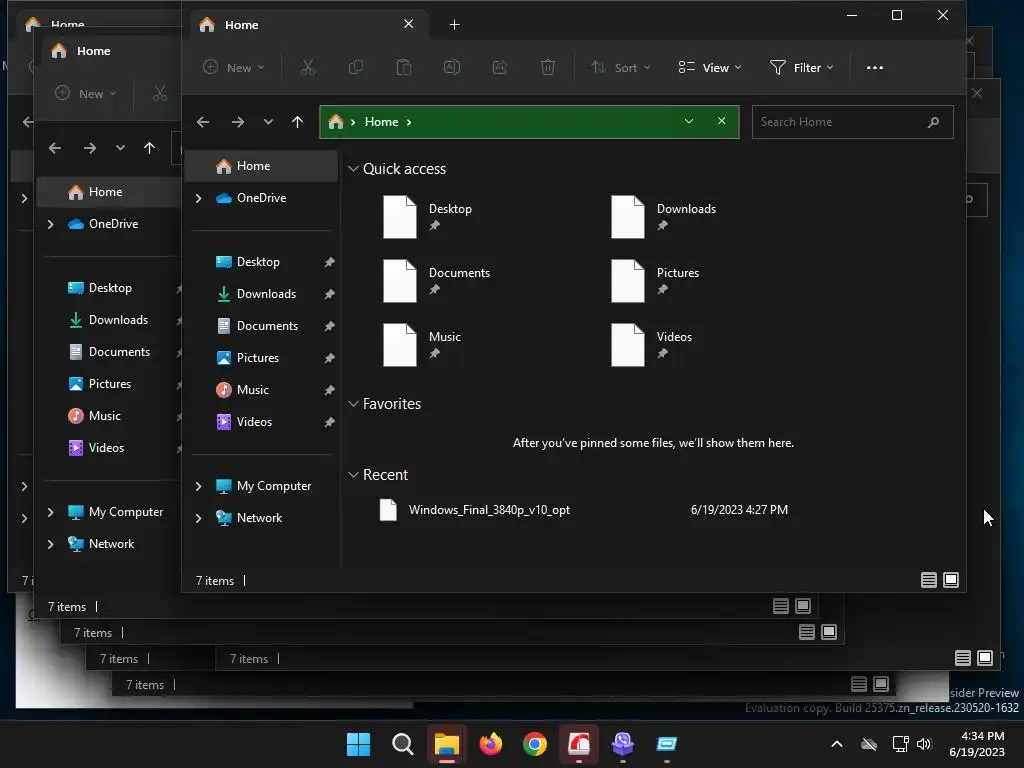Select Pictures in the front window's sidebar
The width and height of the screenshot is (1024, 768).
(257, 358)
